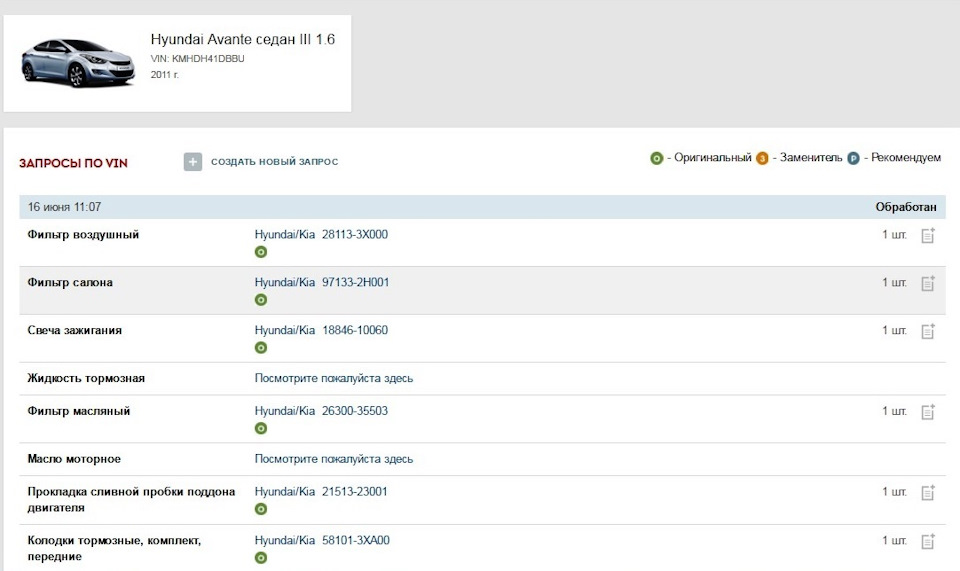
Task: Click the 'Масло моторное' row name
Action: point(74,459)
